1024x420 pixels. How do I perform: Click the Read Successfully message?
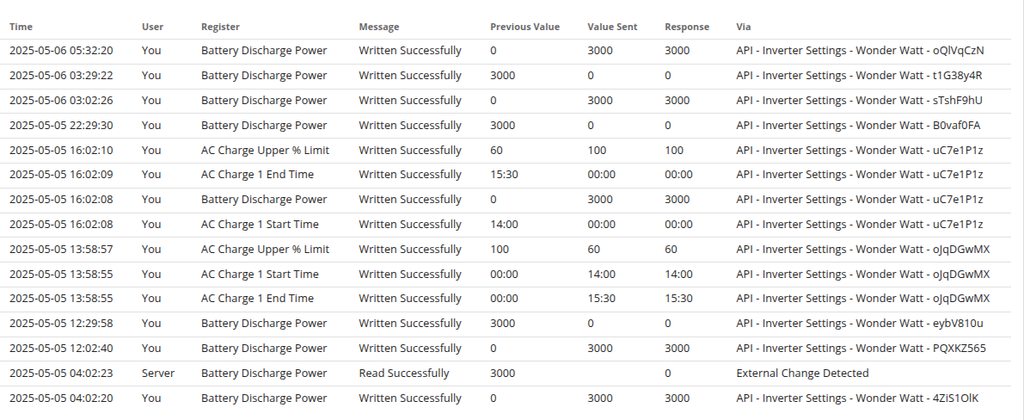[x=404, y=373]
